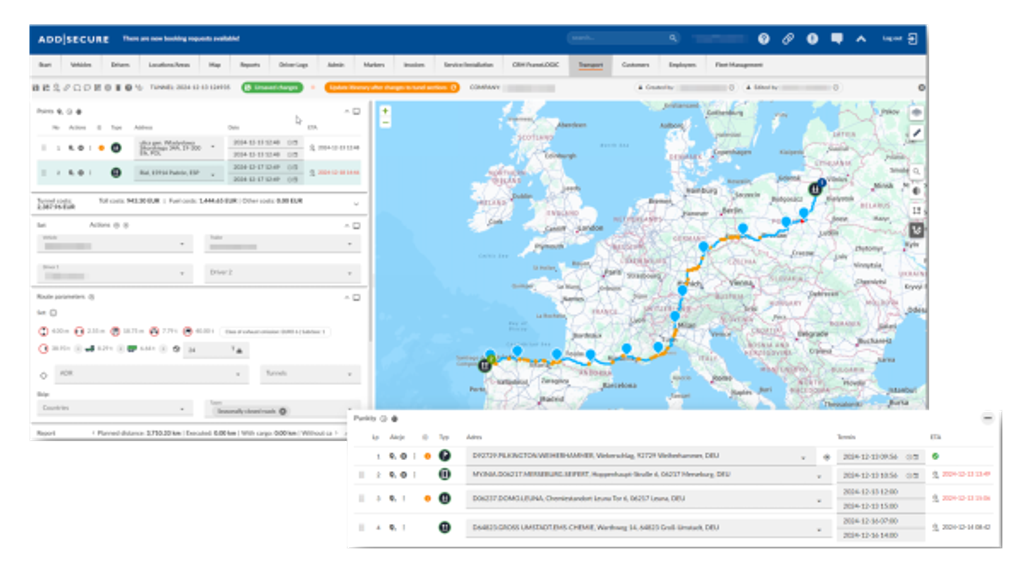The width and height of the screenshot is (1024, 577).
Task: Pop out the Set panel
Action: (x=357, y=226)
